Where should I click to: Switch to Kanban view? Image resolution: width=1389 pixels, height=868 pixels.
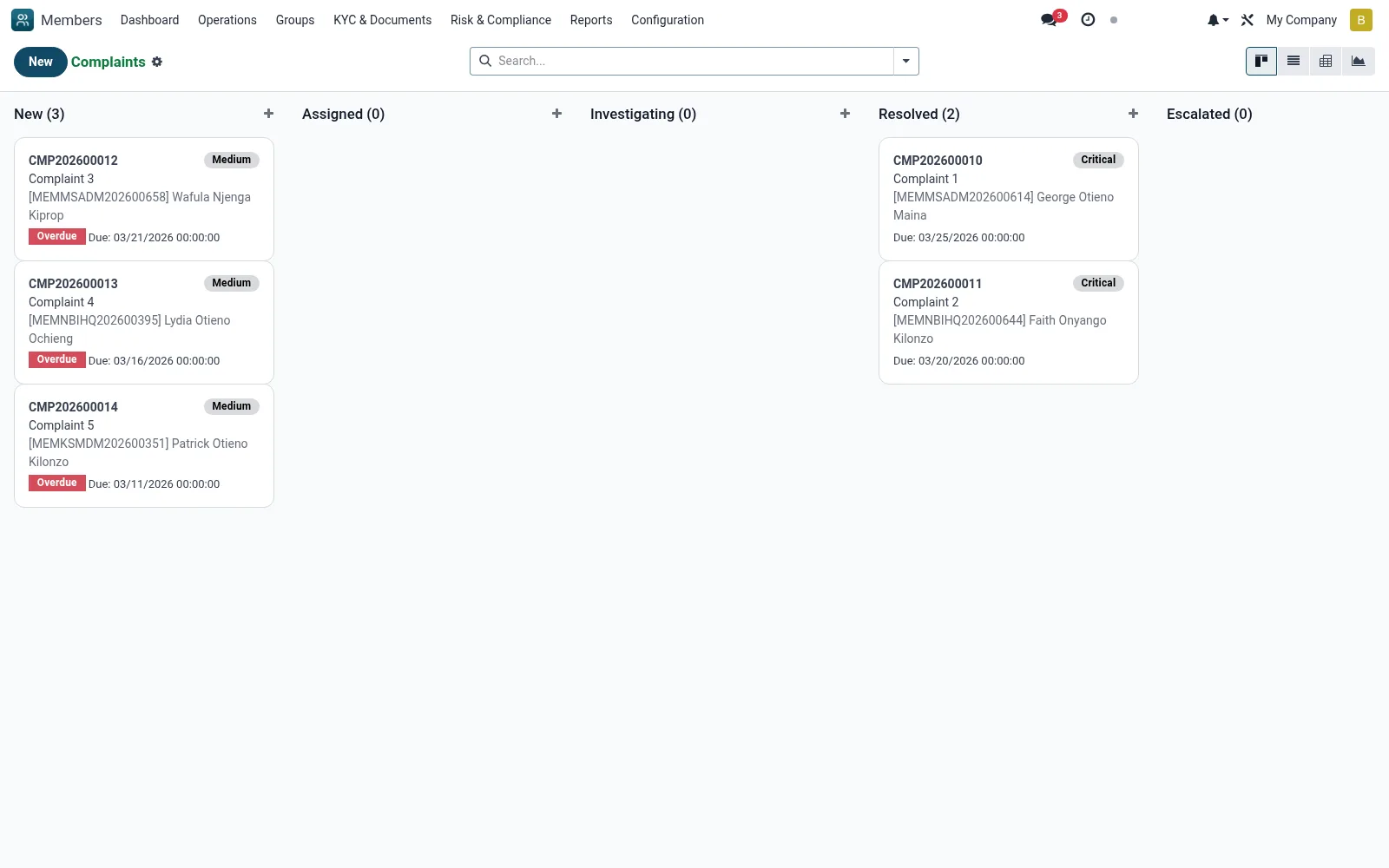[x=1261, y=61]
